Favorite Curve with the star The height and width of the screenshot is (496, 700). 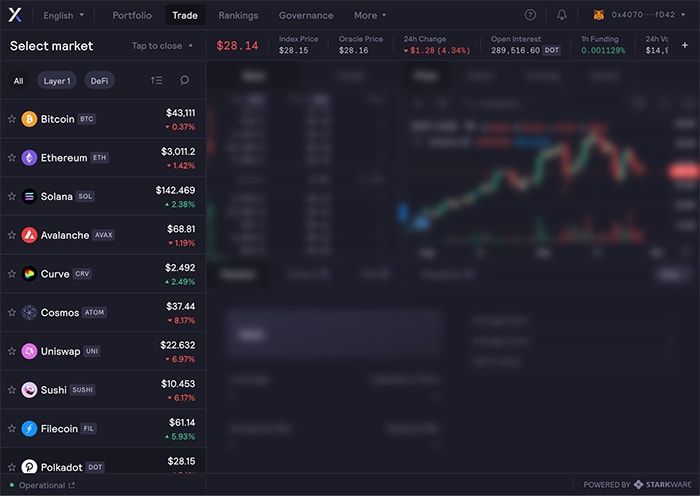(12, 274)
